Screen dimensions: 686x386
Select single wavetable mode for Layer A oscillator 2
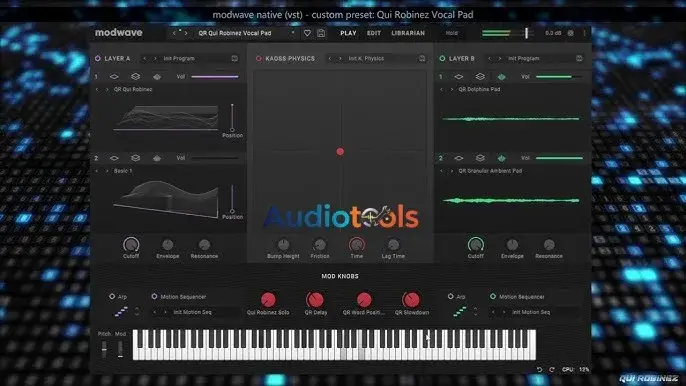114,158
